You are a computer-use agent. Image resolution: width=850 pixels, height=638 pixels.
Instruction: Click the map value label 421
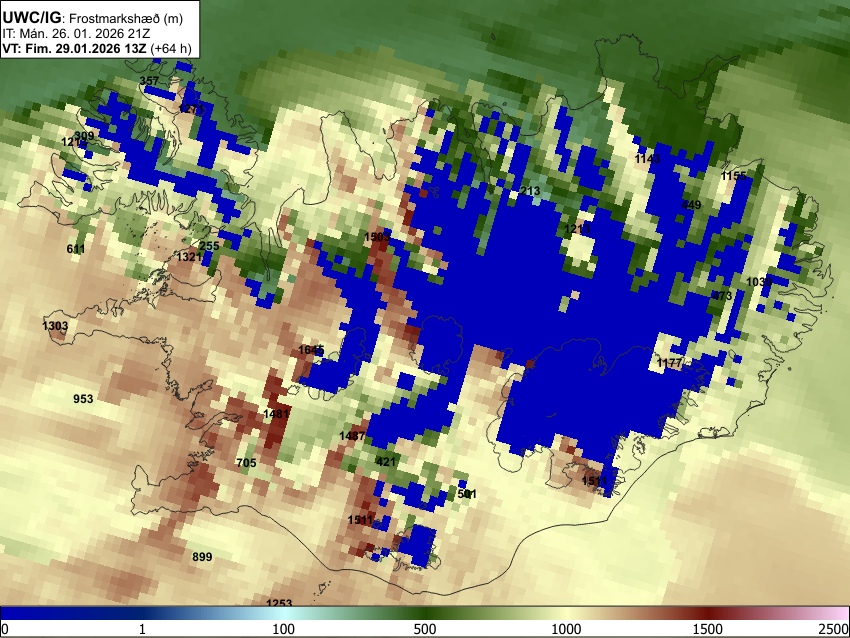[385, 462]
